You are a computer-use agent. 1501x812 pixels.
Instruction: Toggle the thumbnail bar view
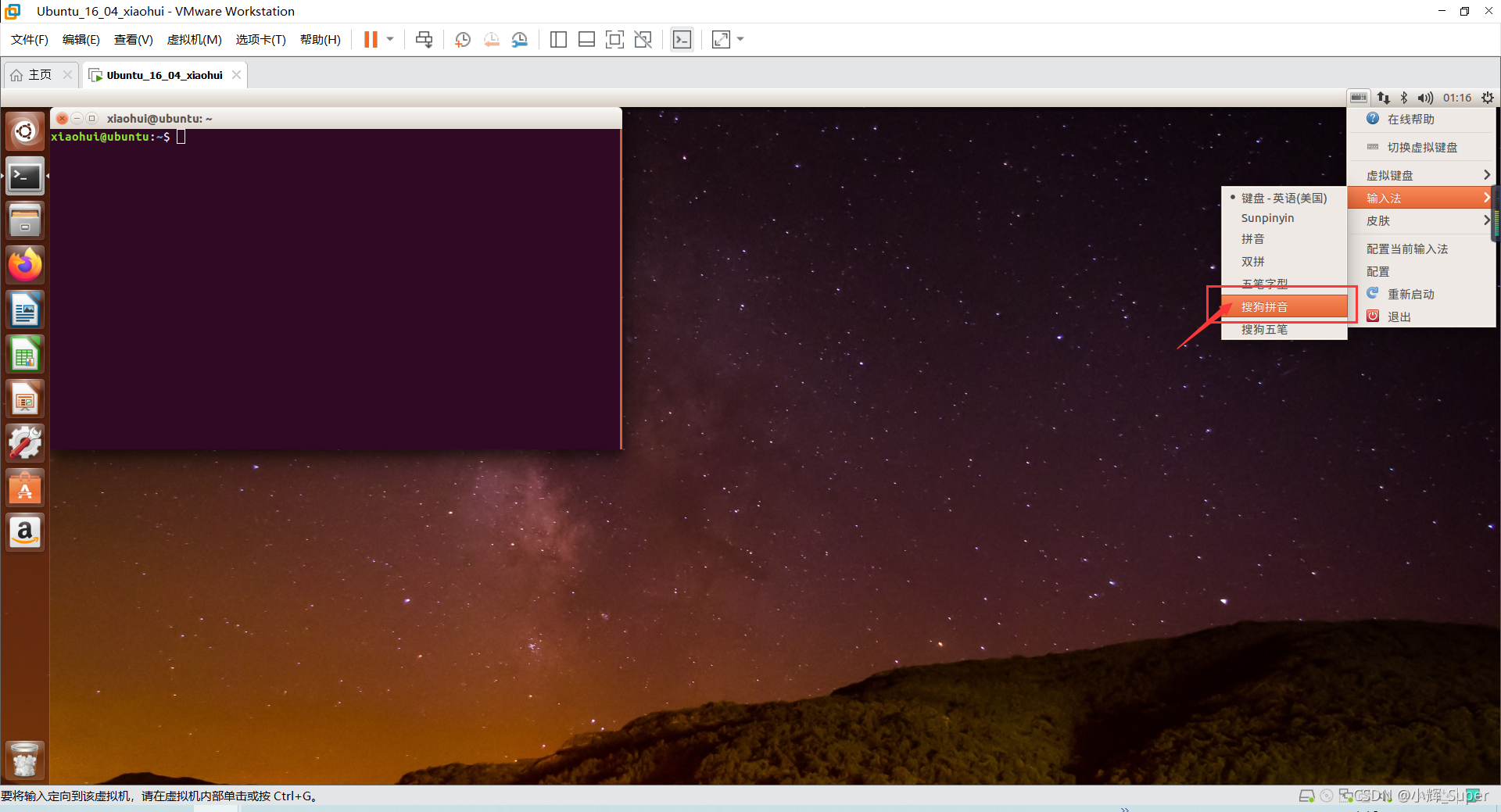tap(586, 40)
